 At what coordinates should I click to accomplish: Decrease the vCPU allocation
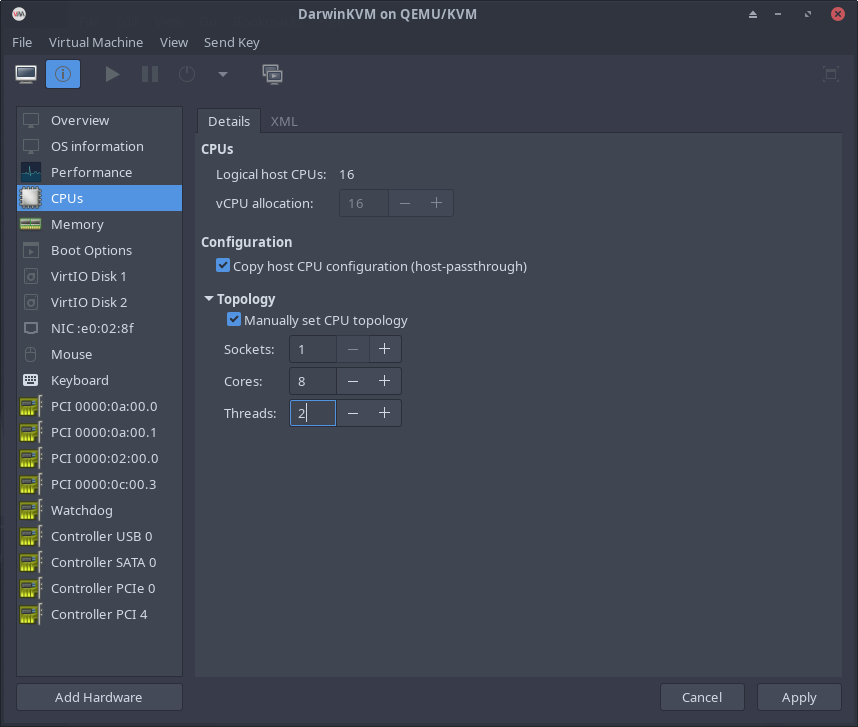click(405, 203)
